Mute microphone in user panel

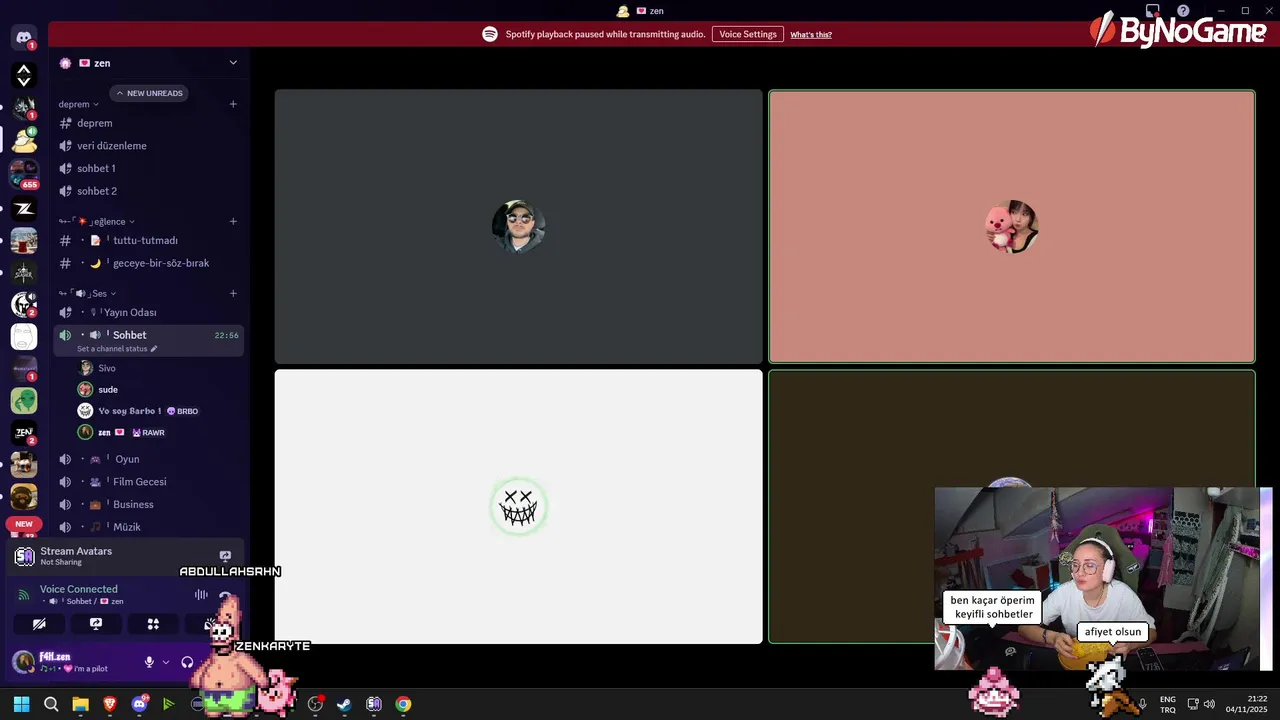pyautogui.click(x=149, y=662)
